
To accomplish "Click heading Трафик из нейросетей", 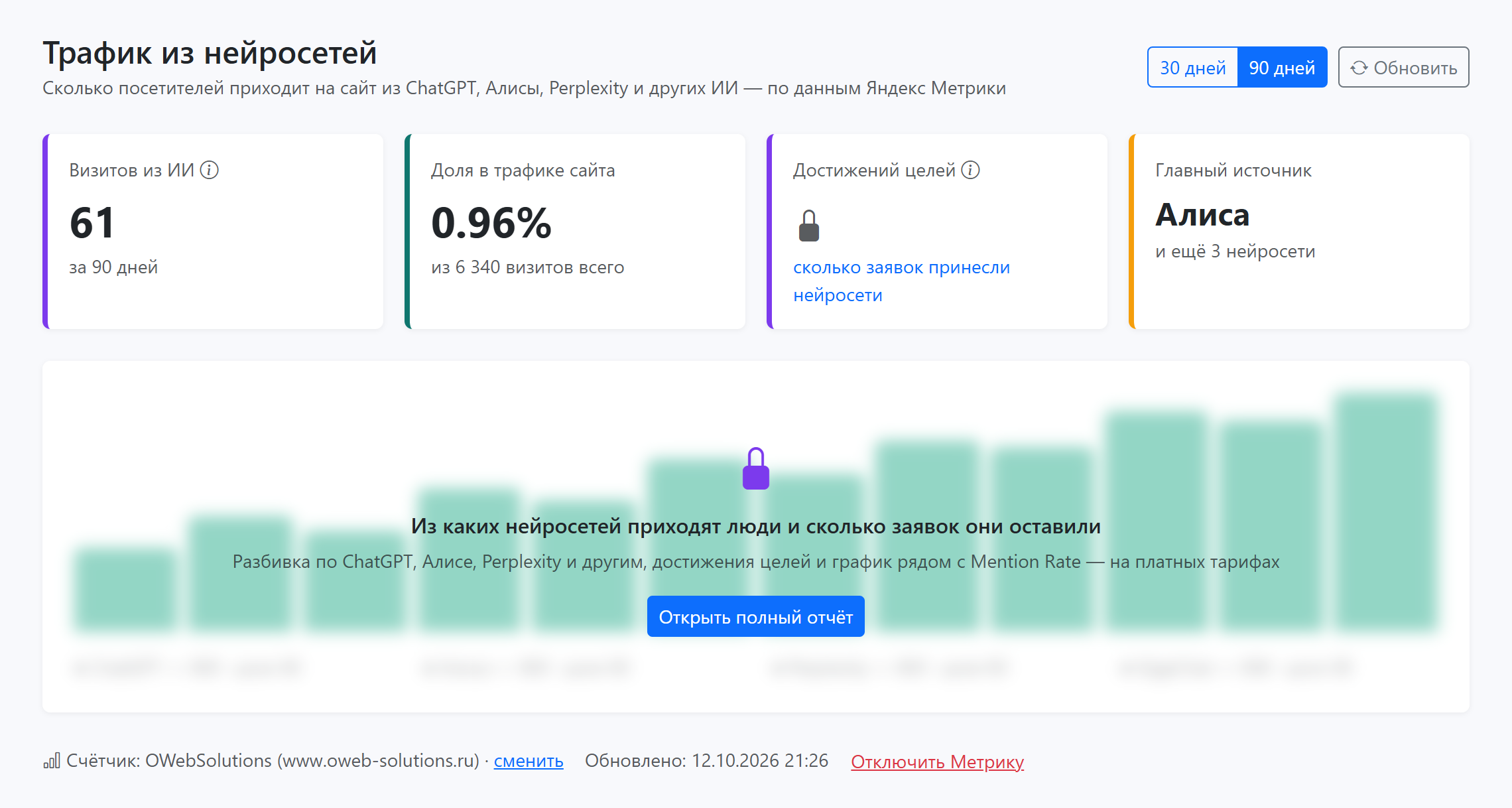I will coord(210,53).
